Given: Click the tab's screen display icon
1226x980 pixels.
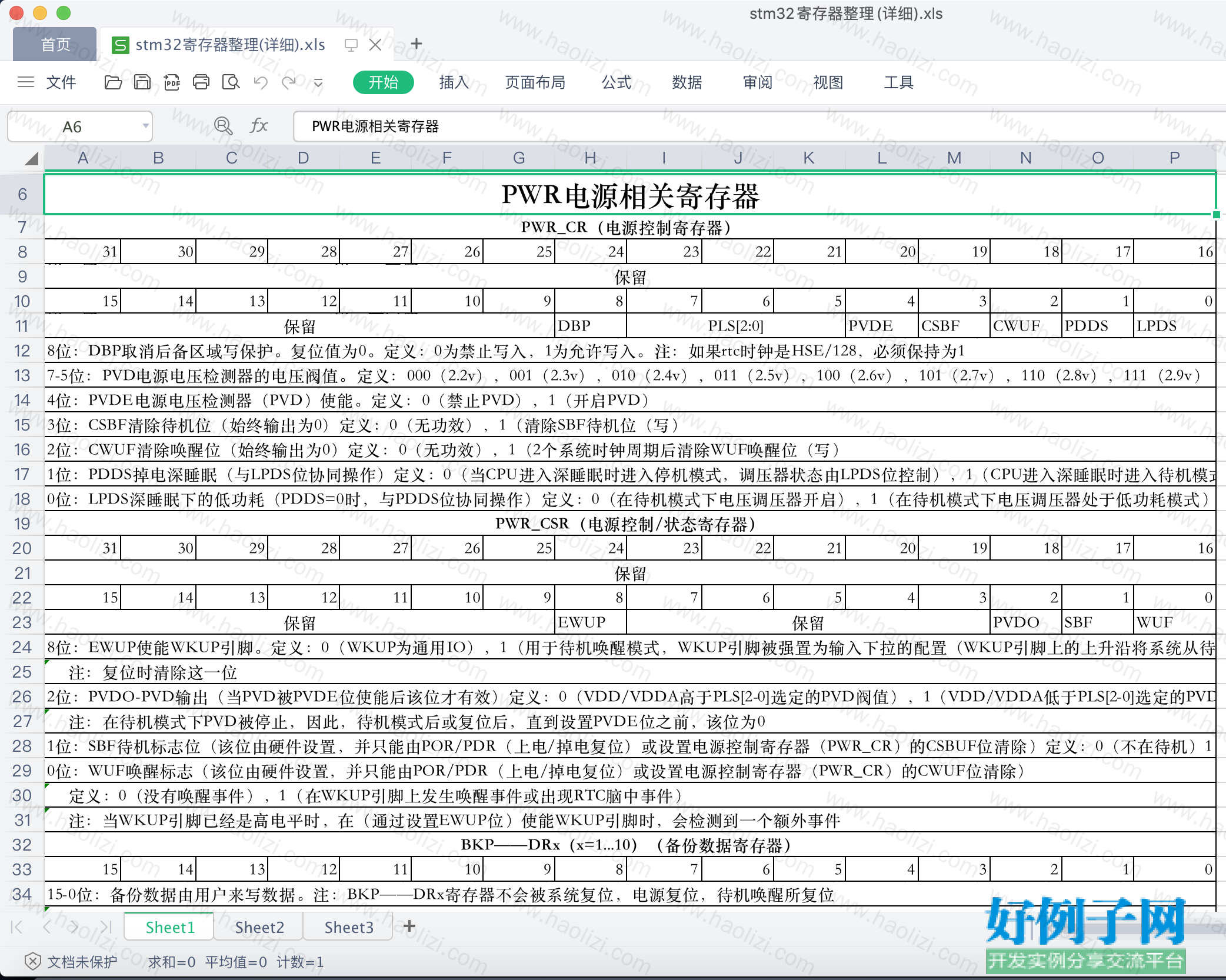Looking at the screenshot, I should (x=351, y=45).
